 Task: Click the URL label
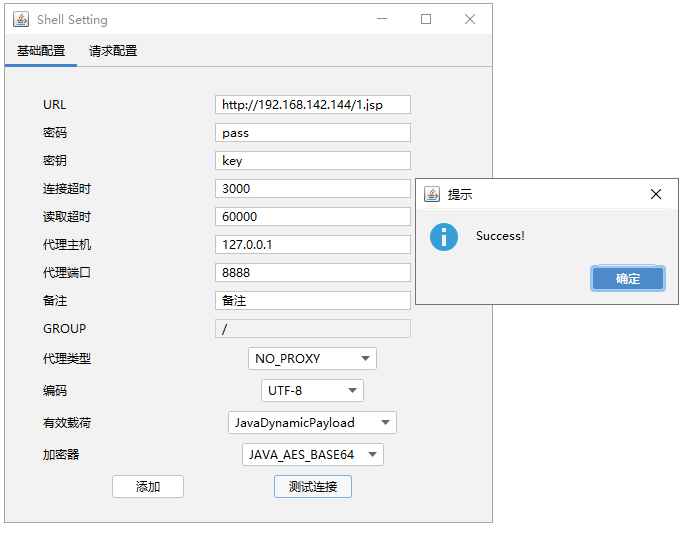coord(54,105)
